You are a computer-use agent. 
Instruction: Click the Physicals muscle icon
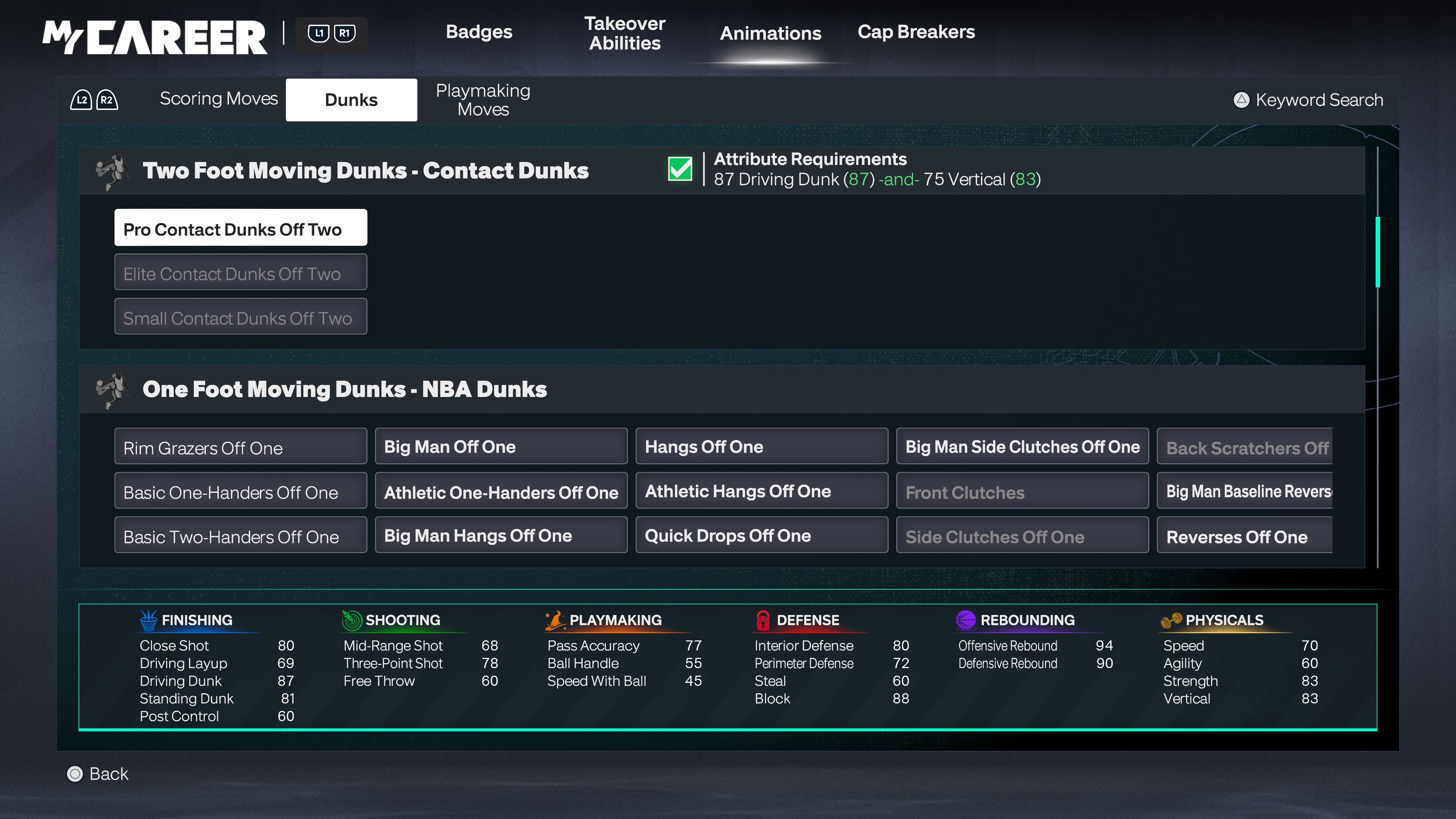1171,620
